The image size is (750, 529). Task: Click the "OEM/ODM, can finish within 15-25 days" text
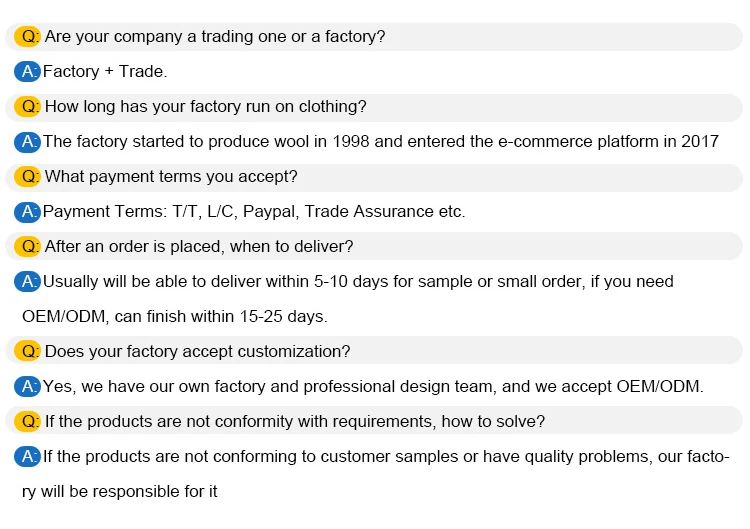[175, 317]
